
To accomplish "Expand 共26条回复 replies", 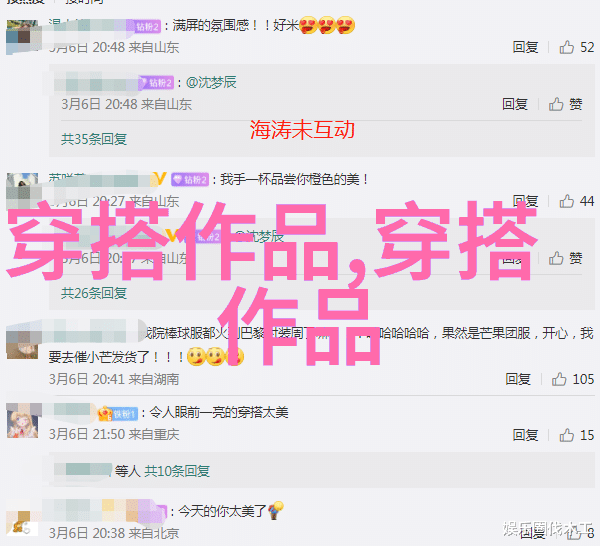I will click(x=94, y=293).
